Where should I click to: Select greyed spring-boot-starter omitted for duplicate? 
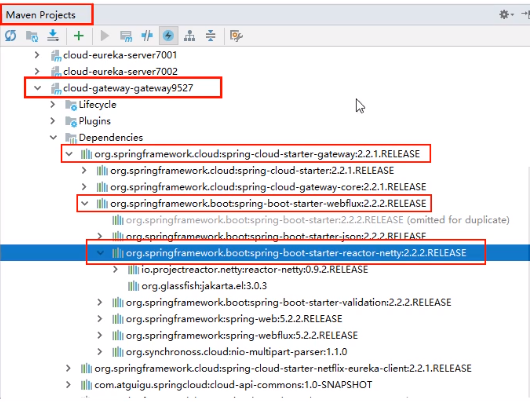click(318, 220)
